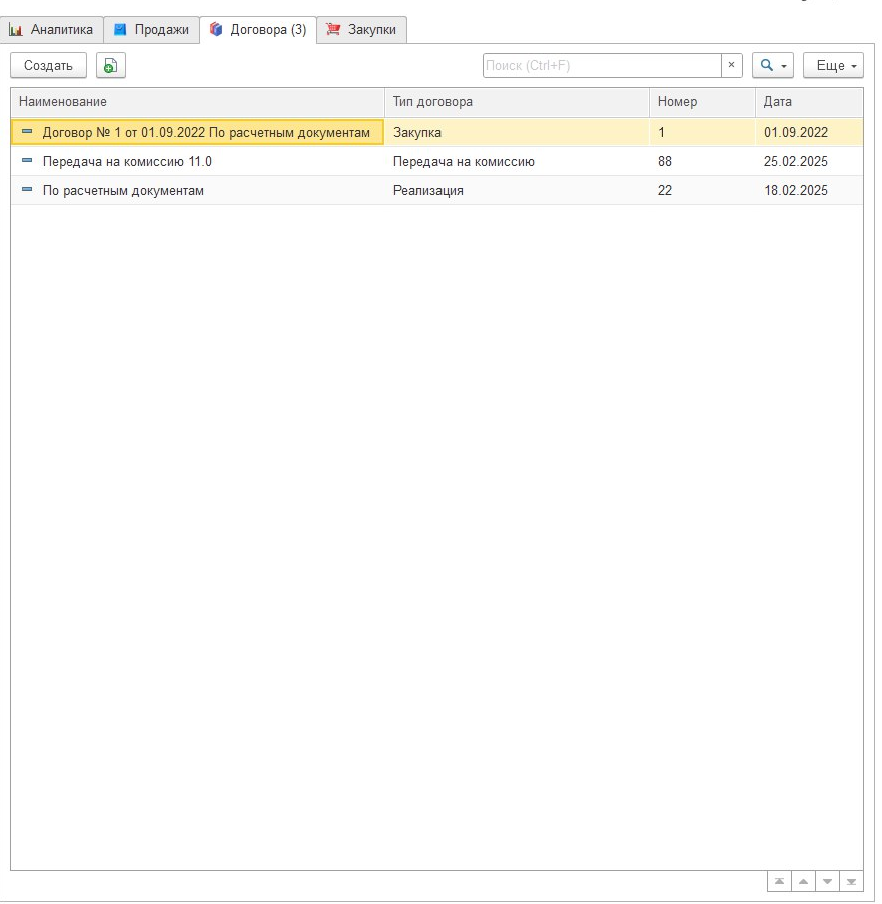882x904 pixels.
Task: Clear the search field with the × button
Action: click(x=731, y=66)
